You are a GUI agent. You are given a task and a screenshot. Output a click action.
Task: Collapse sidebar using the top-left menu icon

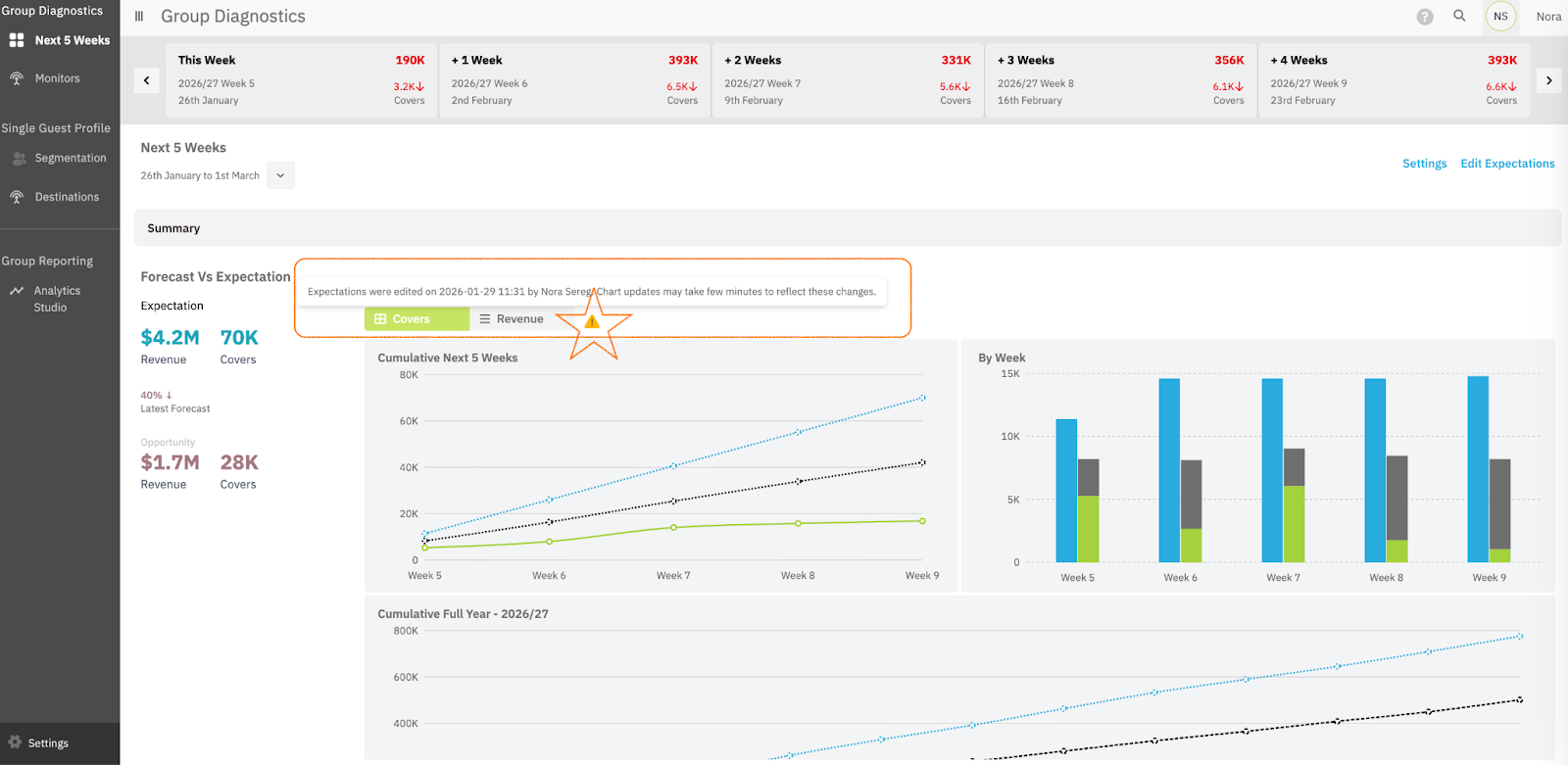click(139, 17)
